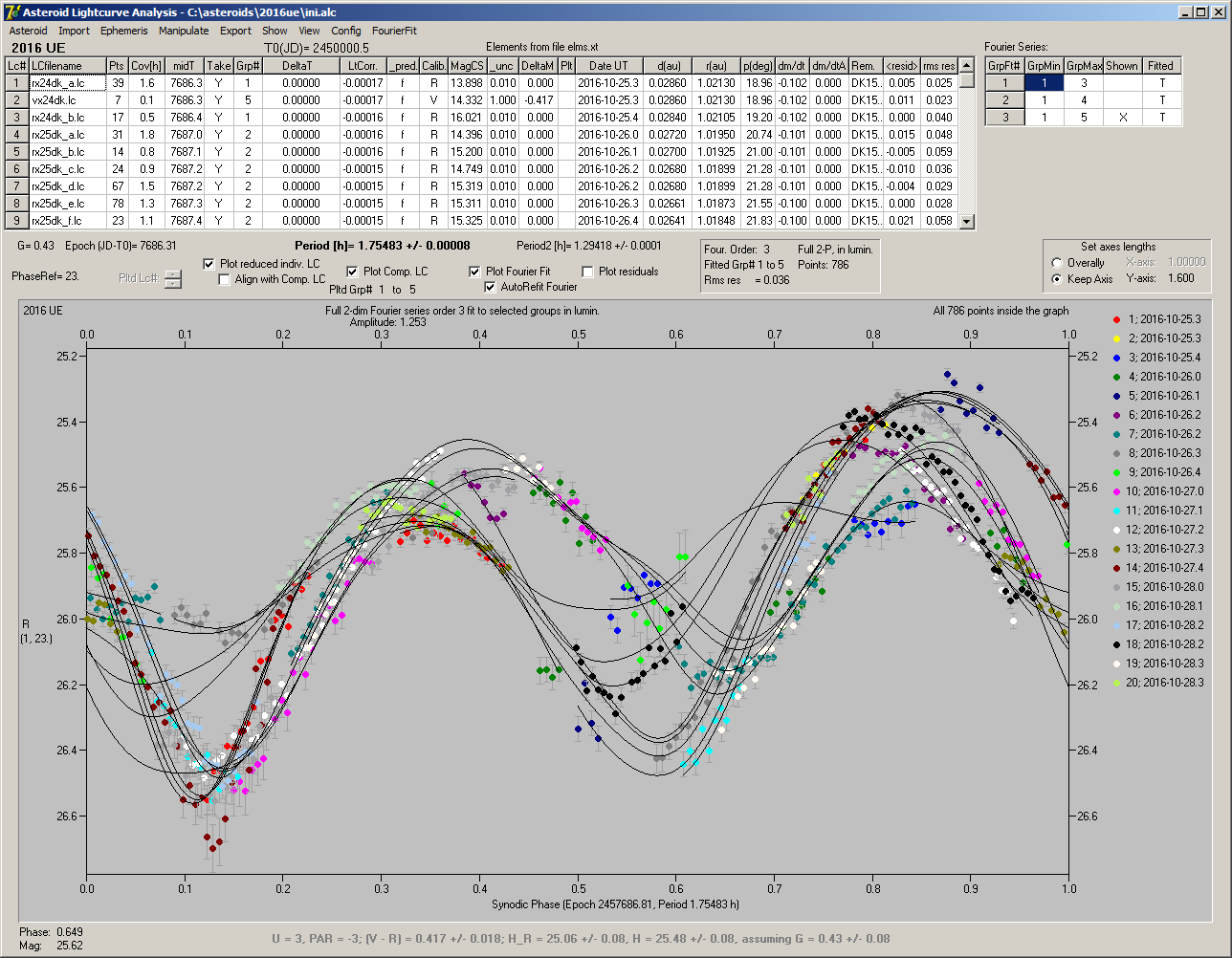
Task: Open the FourierFit menu
Action: pyautogui.click(x=394, y=31)
